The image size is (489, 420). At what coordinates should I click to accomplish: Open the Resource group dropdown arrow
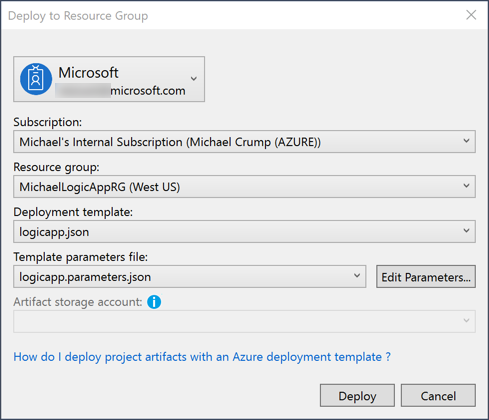(466, 186)
